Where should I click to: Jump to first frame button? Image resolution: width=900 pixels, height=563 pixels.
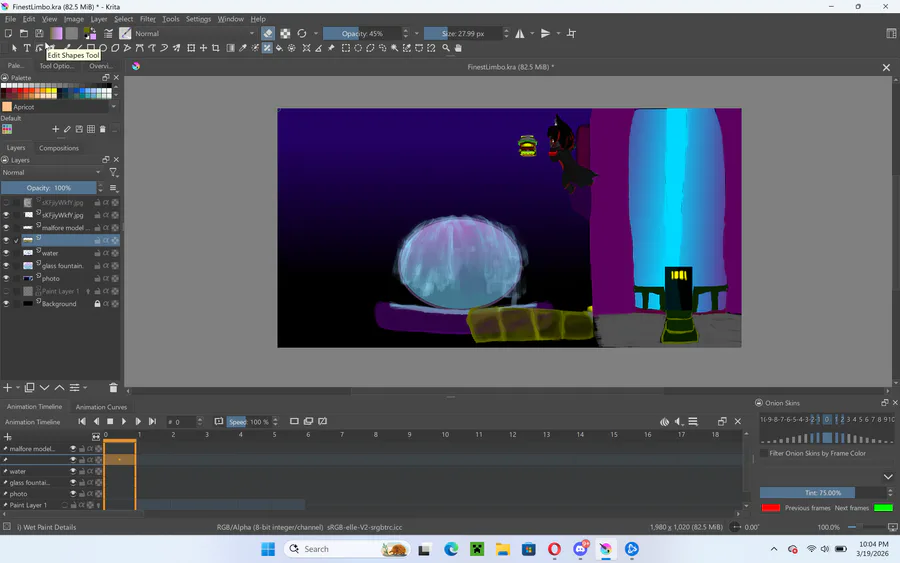click(82, 422)
